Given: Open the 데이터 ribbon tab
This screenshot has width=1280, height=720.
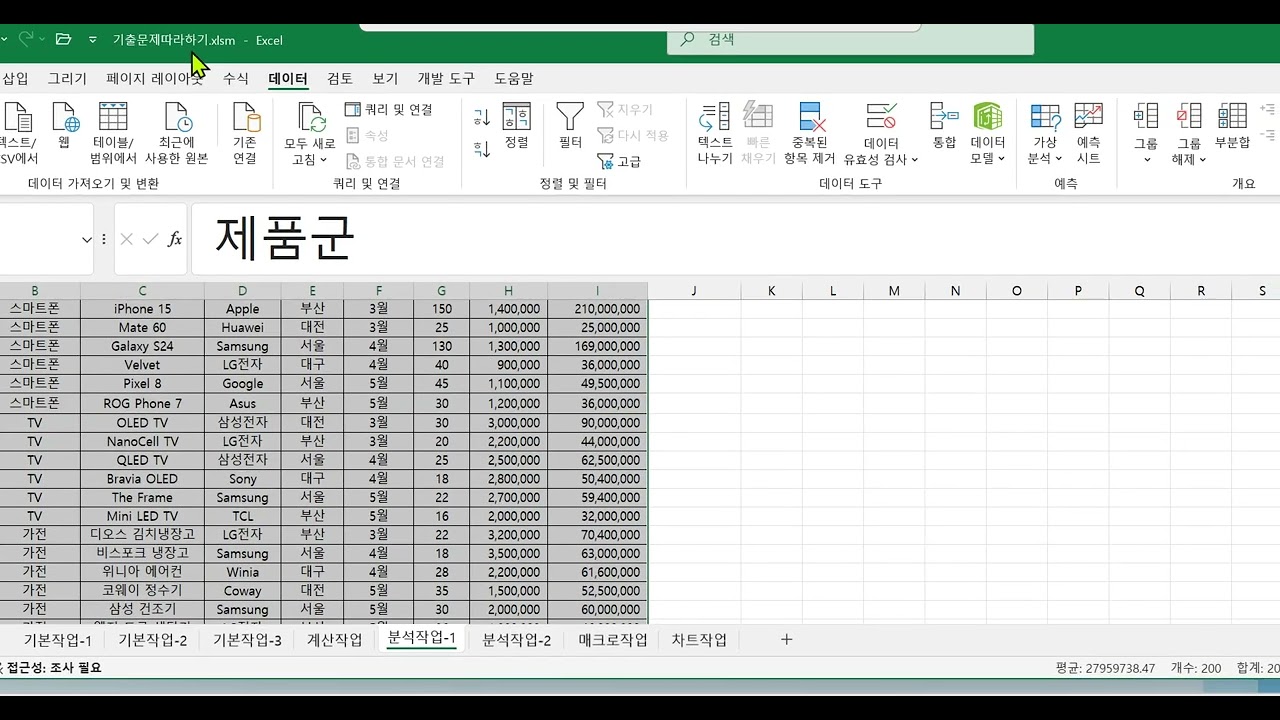Looking at the screenshot, I should click(288, 78).
